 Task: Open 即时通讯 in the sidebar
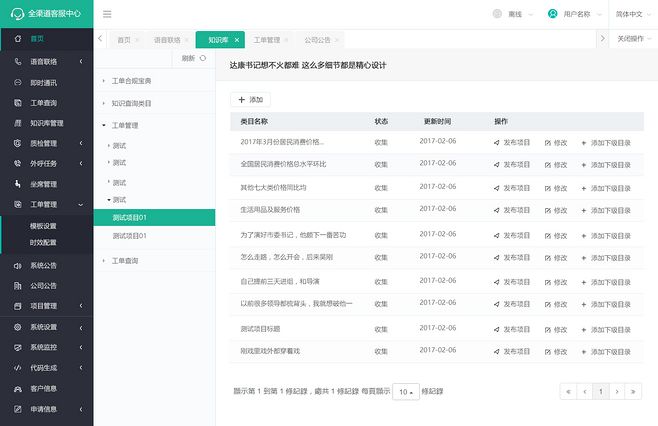[43, 83]
